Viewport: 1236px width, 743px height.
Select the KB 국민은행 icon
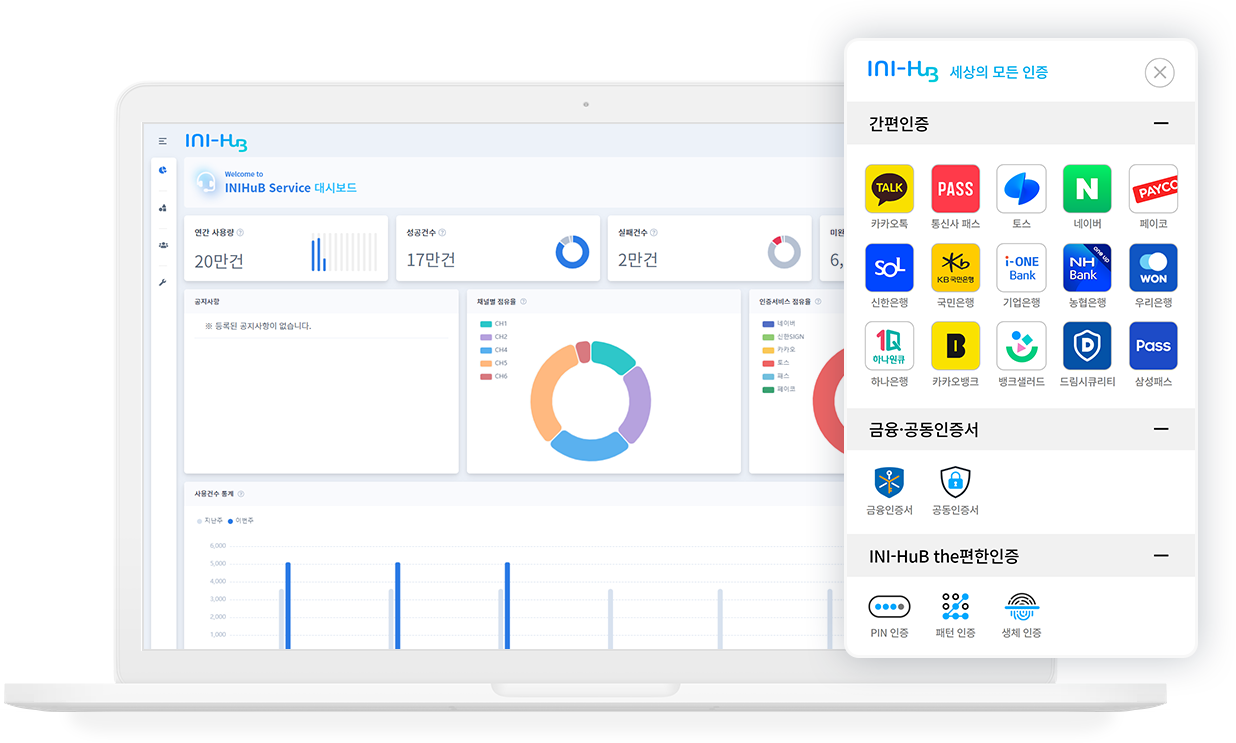click(x=955, y=268)
